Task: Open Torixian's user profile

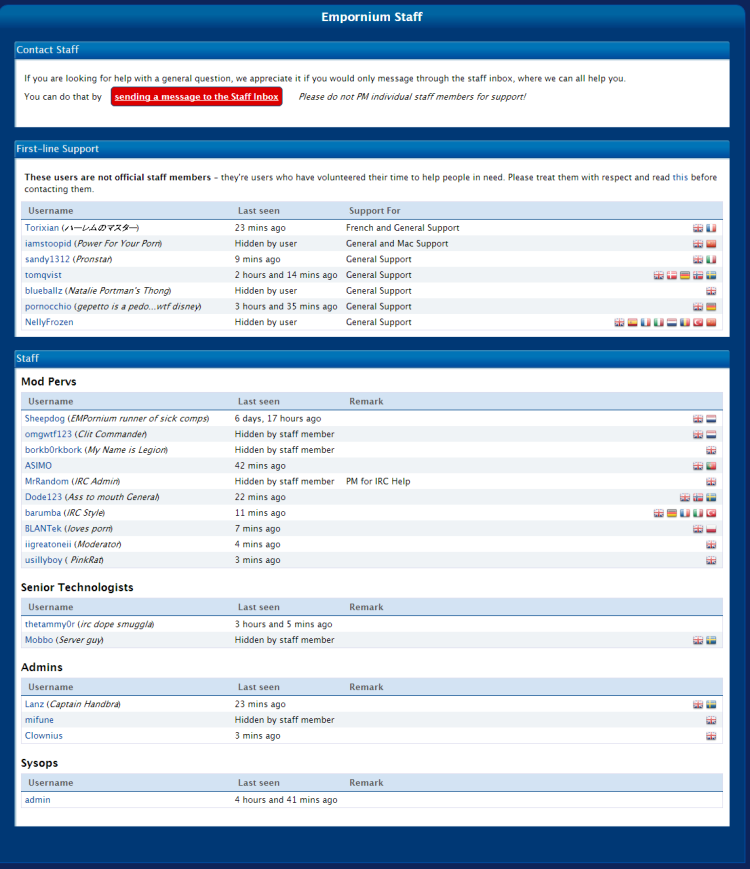Action: 42,228
